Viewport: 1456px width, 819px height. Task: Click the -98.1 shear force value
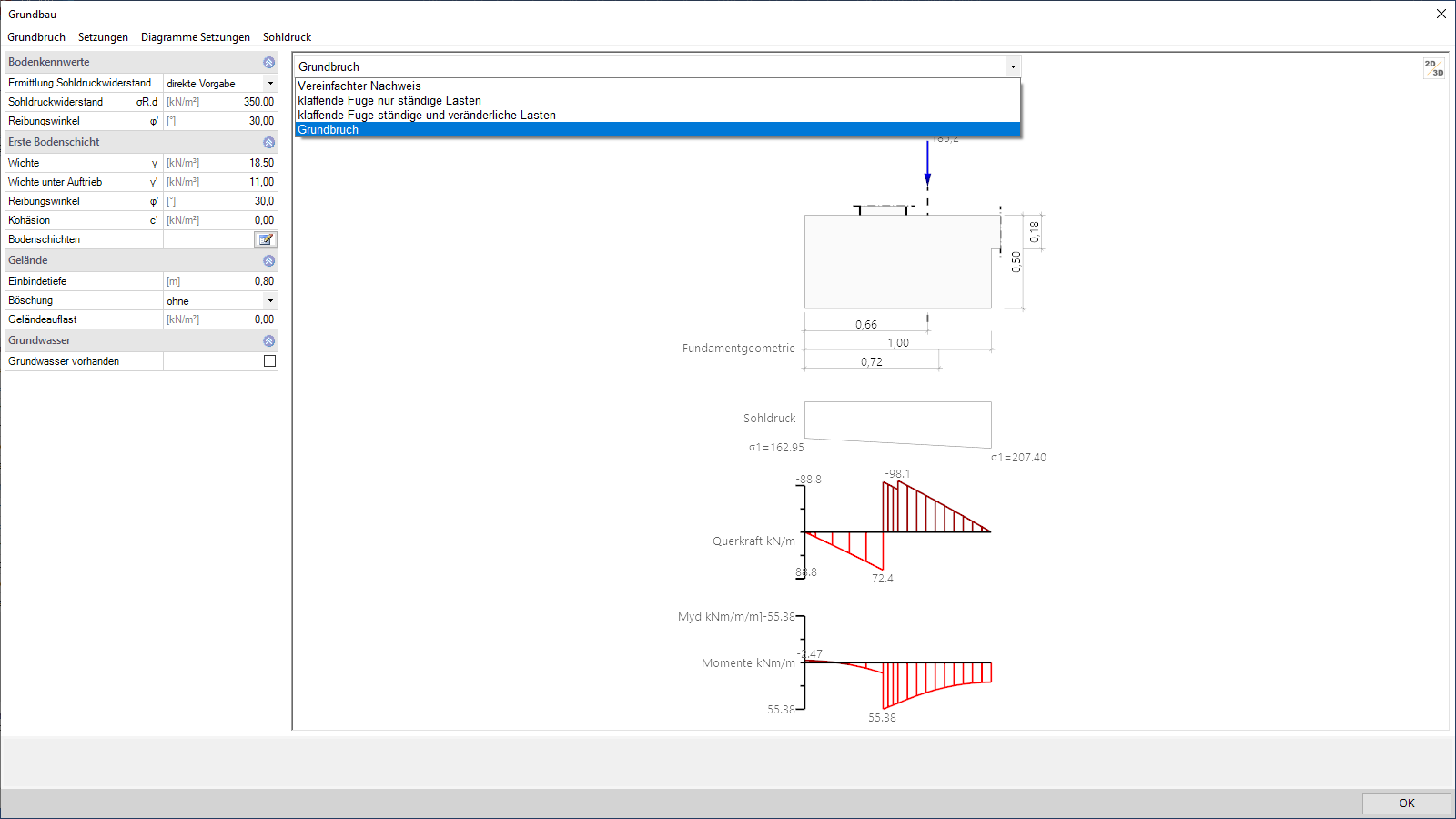897,474
